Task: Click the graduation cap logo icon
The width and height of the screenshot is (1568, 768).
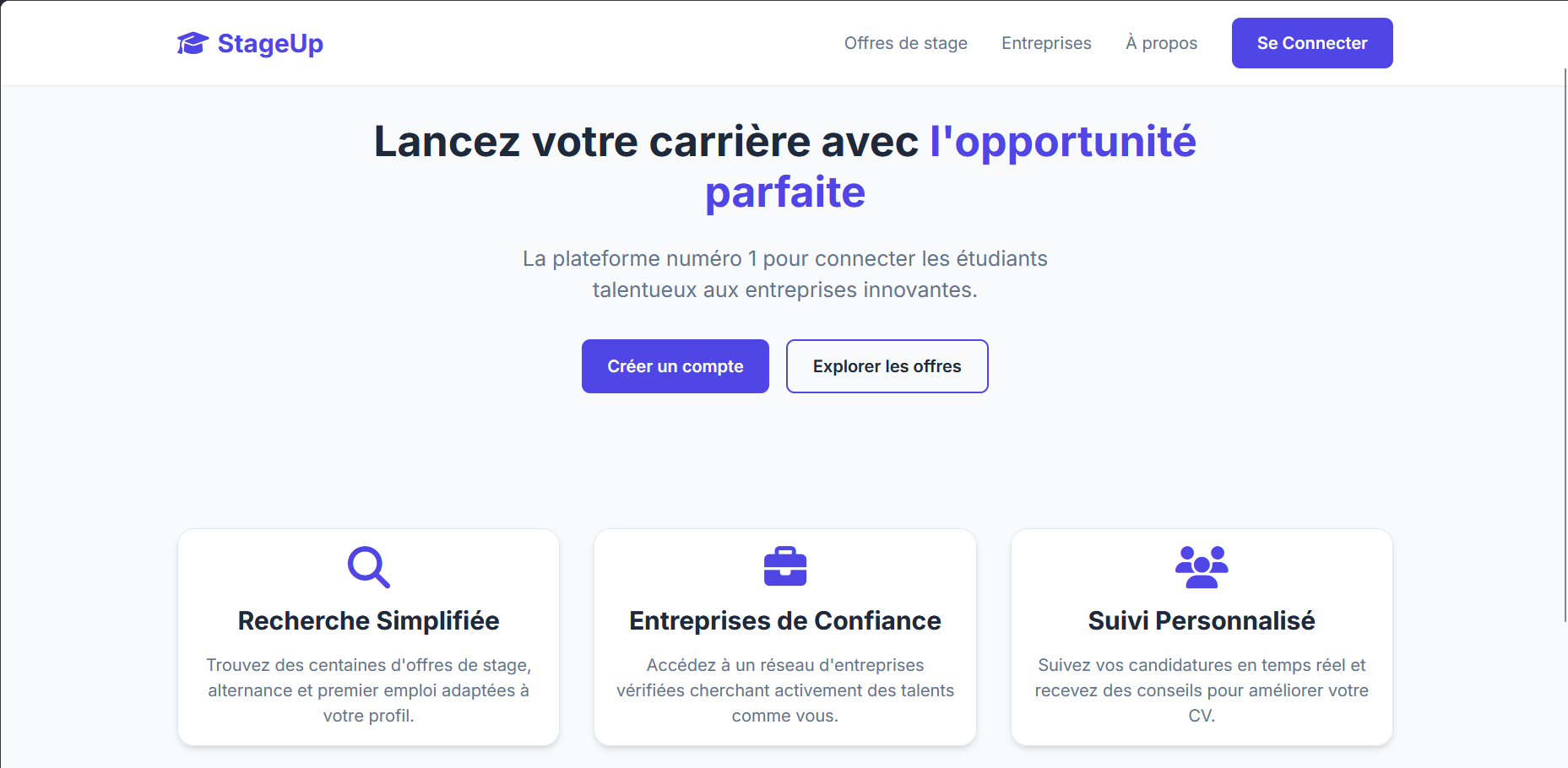Action: 193,43
